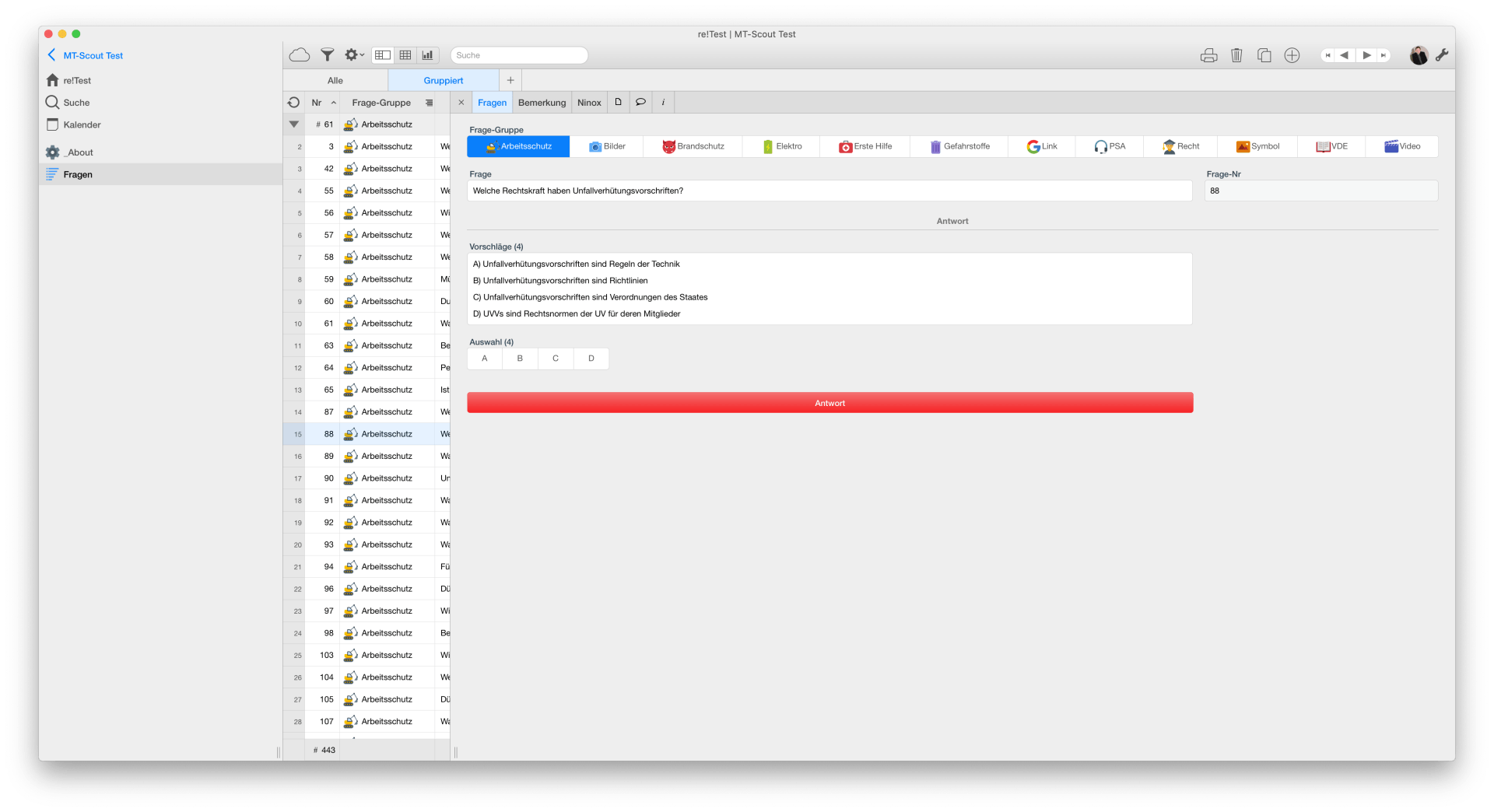The height and width of the screenshot is (812, 1494).
Task: Click the Frage-Nr field showing 88
Action: coord(1321,191)
